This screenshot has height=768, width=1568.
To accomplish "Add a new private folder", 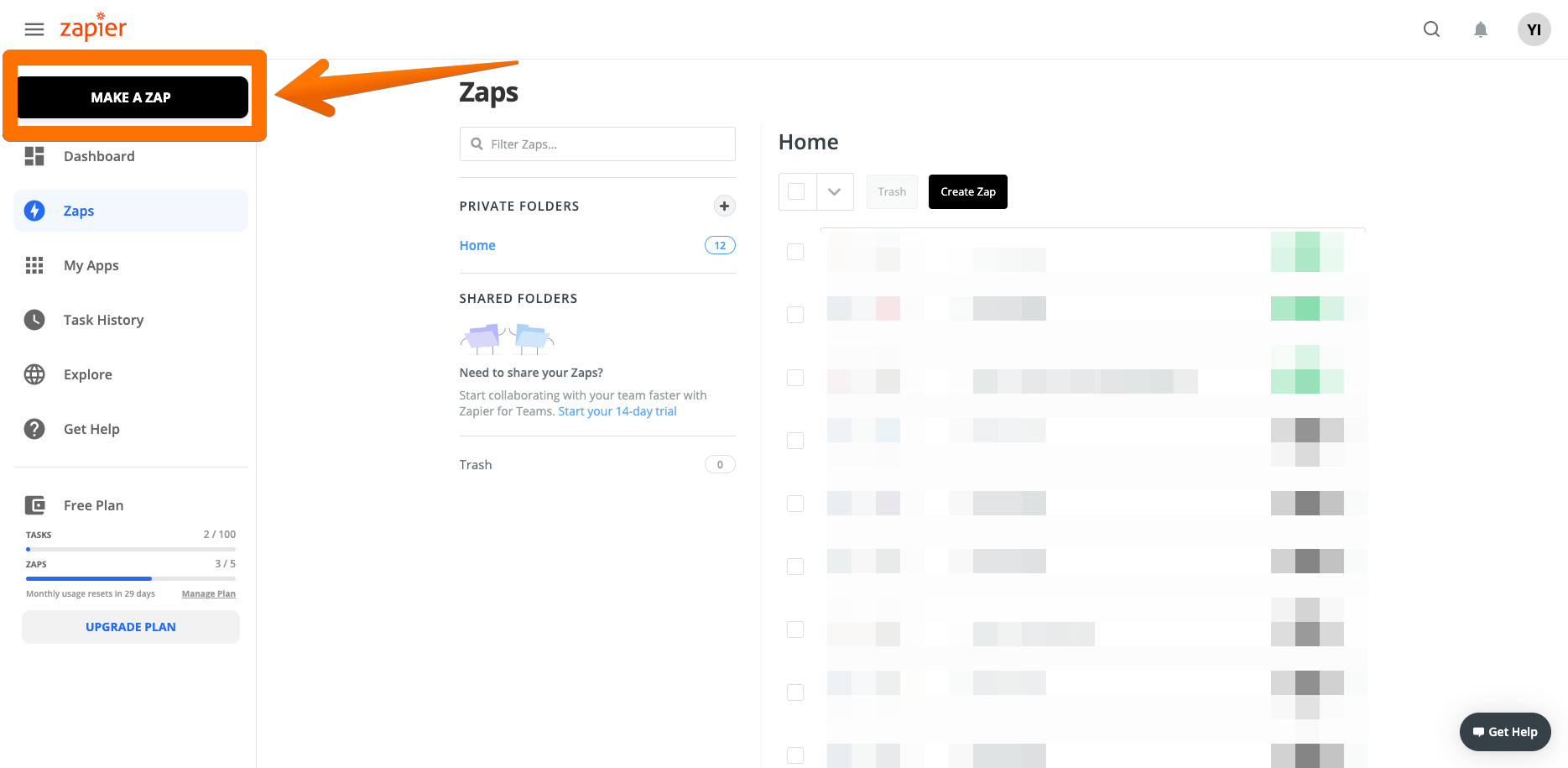I will coord(724,206).
